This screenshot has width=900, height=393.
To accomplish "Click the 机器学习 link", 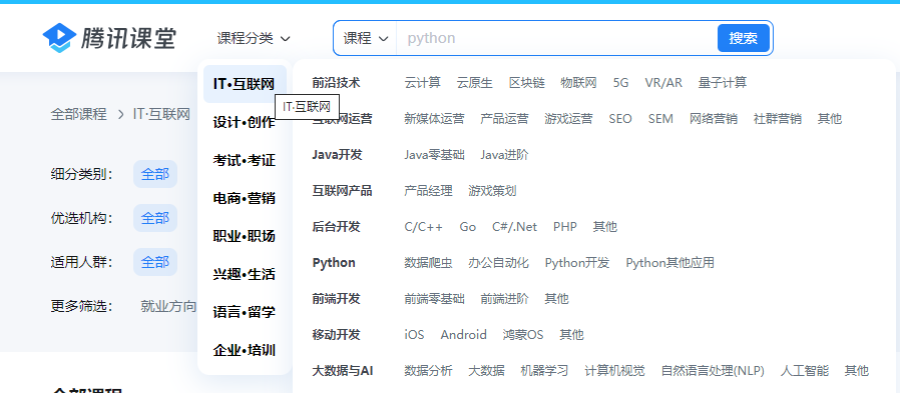I will click(x=544, y=371).
